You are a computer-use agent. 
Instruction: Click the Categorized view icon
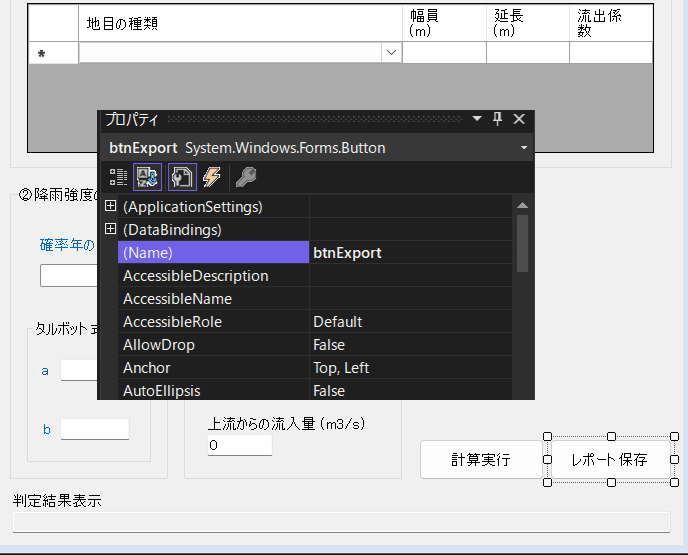pos(119,177)
